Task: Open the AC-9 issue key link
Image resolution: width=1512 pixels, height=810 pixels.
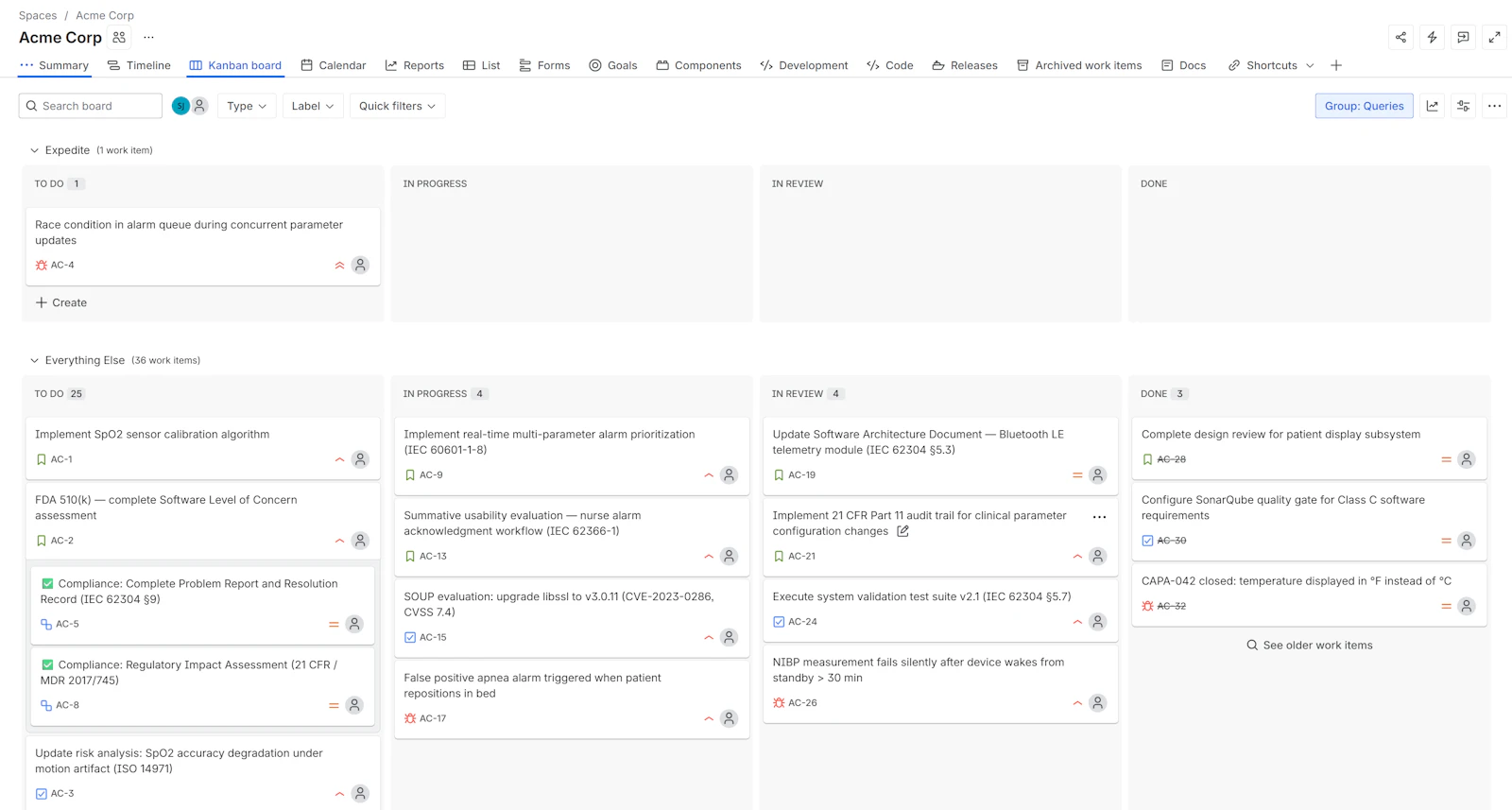Action: (x=431, y=475)
